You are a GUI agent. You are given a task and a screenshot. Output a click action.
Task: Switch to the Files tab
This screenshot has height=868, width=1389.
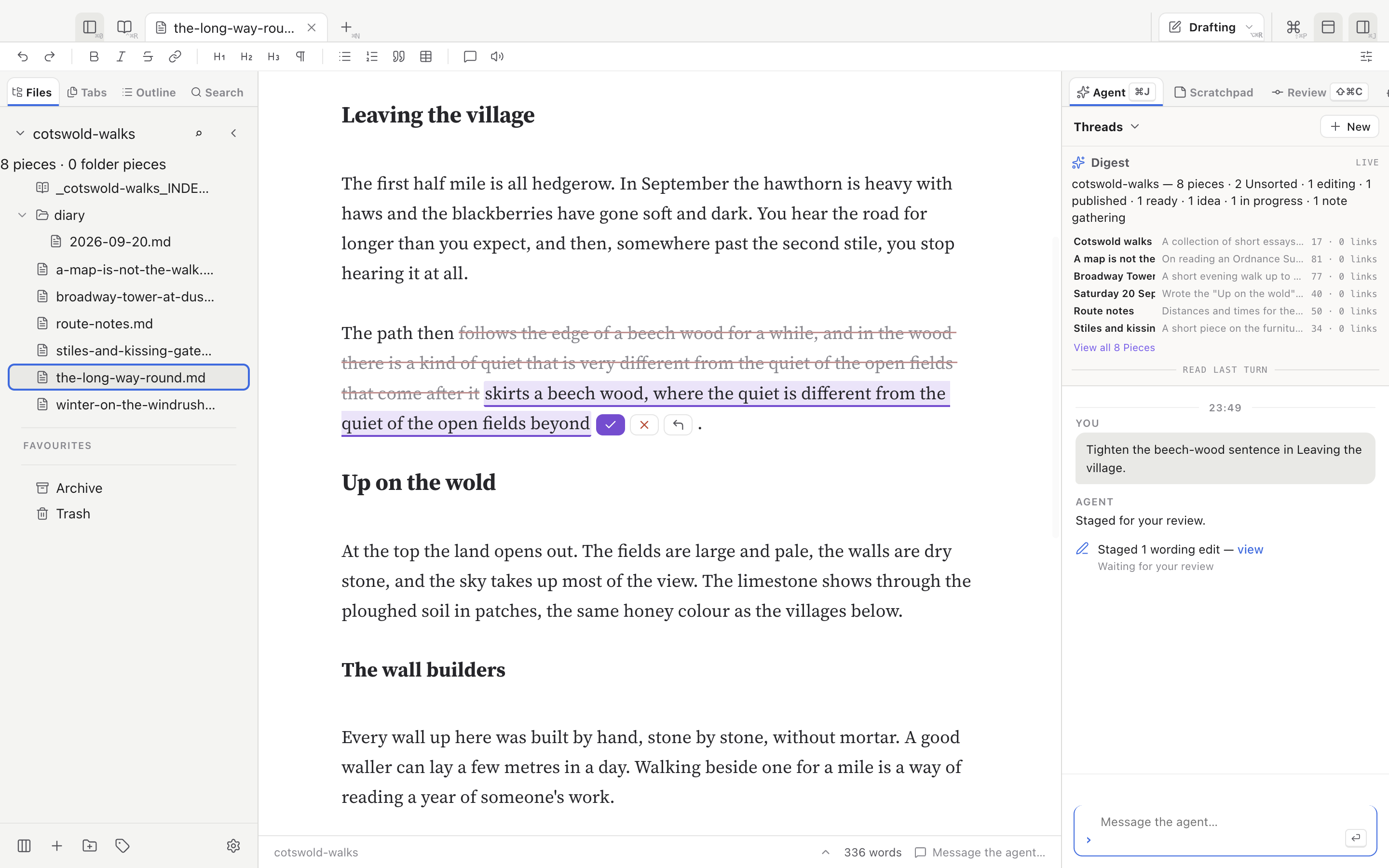click(33, 93)
